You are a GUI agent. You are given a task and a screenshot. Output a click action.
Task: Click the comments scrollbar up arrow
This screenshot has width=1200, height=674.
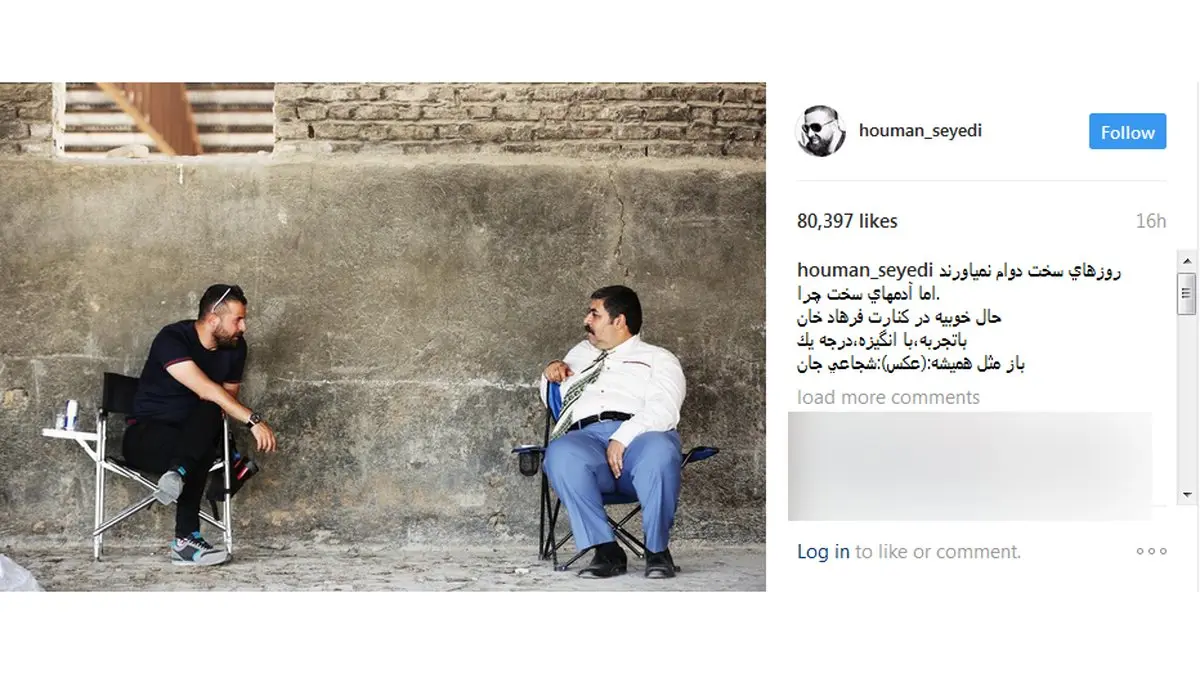tap(1187, 259)
